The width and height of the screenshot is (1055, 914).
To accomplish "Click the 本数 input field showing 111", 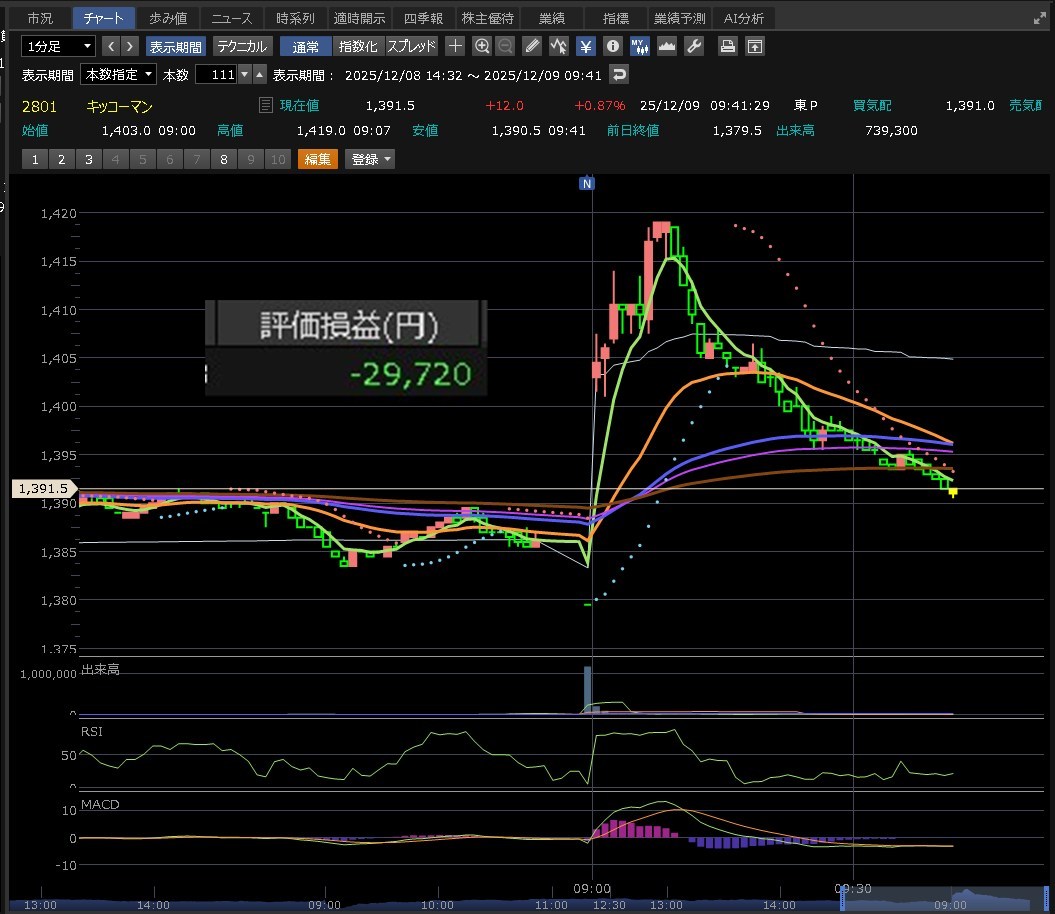I will coord(216,74).
